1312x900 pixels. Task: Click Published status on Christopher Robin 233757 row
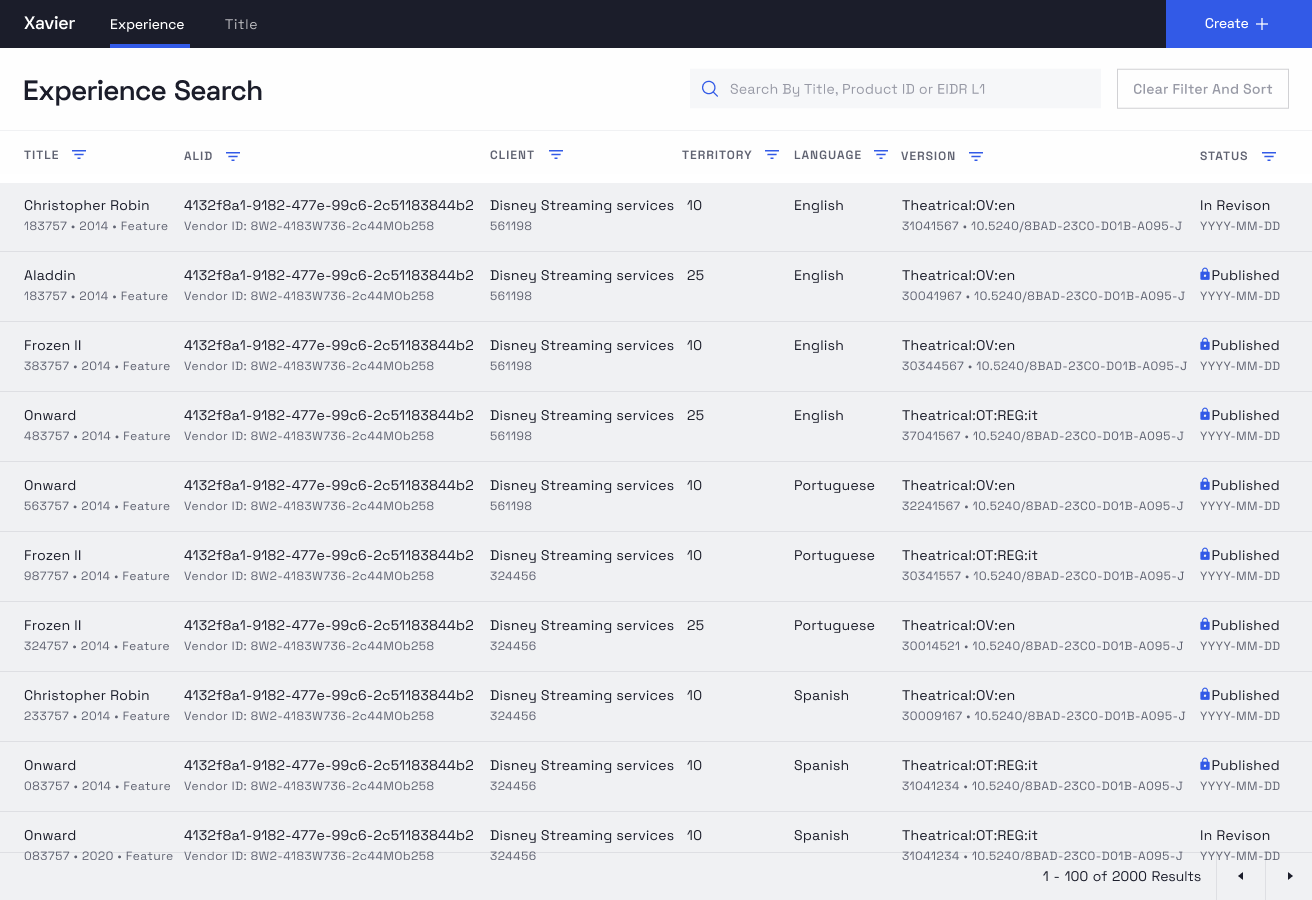[x=1245, y=695]
